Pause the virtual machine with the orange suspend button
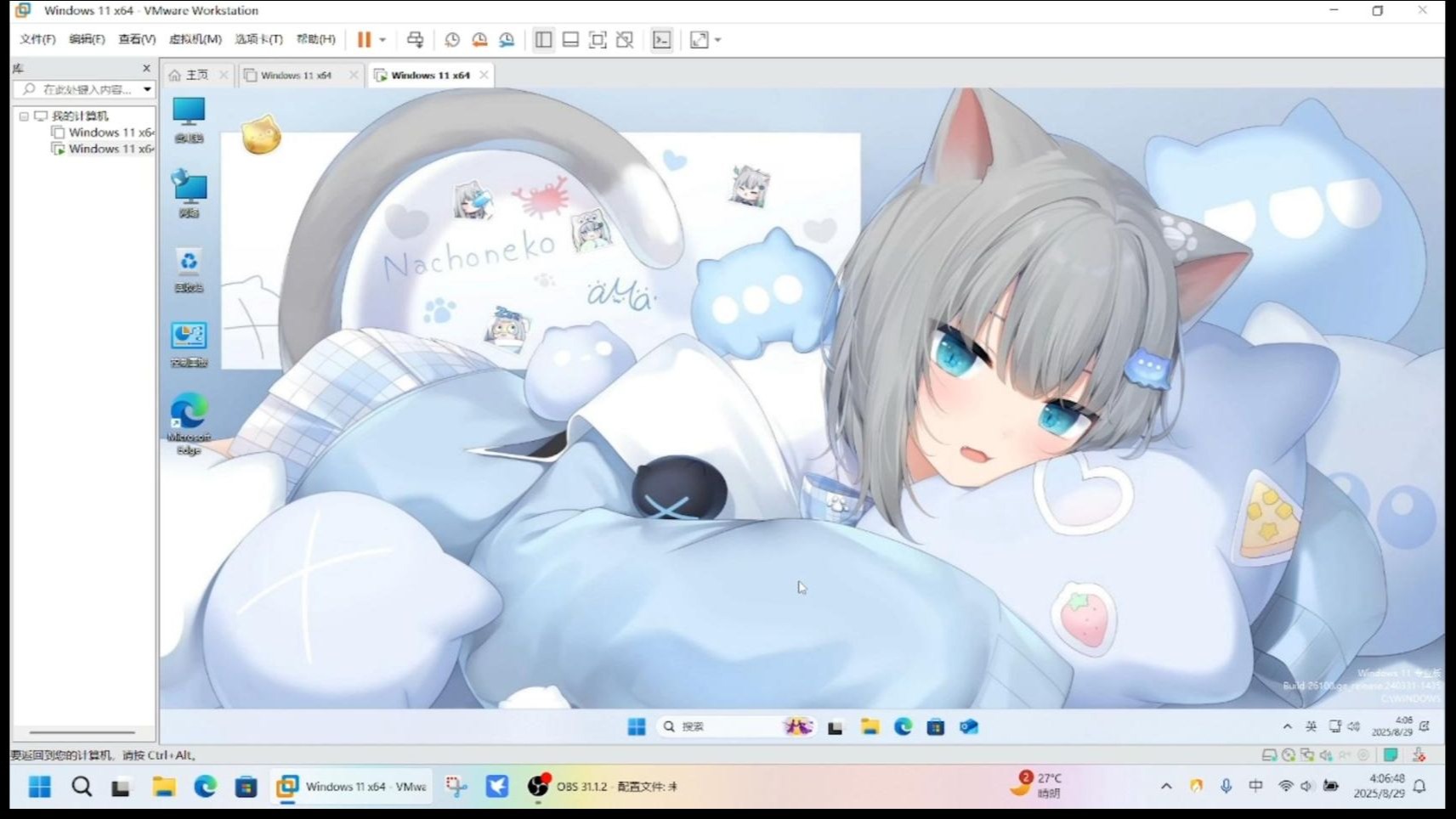 [x=364, y=40]
